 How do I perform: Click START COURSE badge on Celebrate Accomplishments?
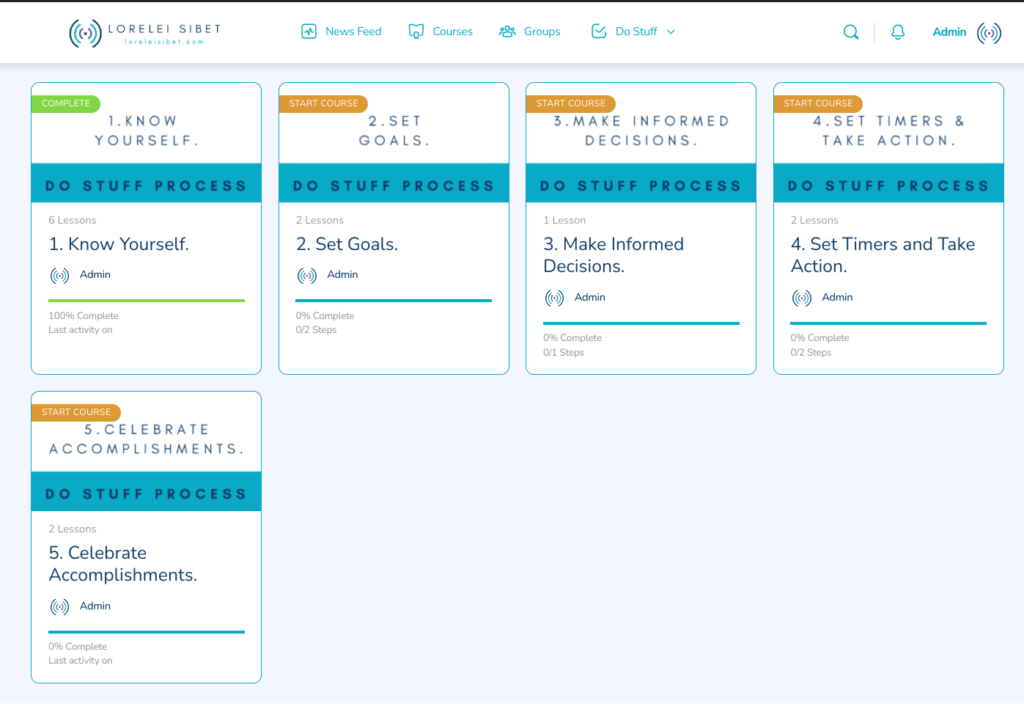pyautogui.click(x=76, y=412)
